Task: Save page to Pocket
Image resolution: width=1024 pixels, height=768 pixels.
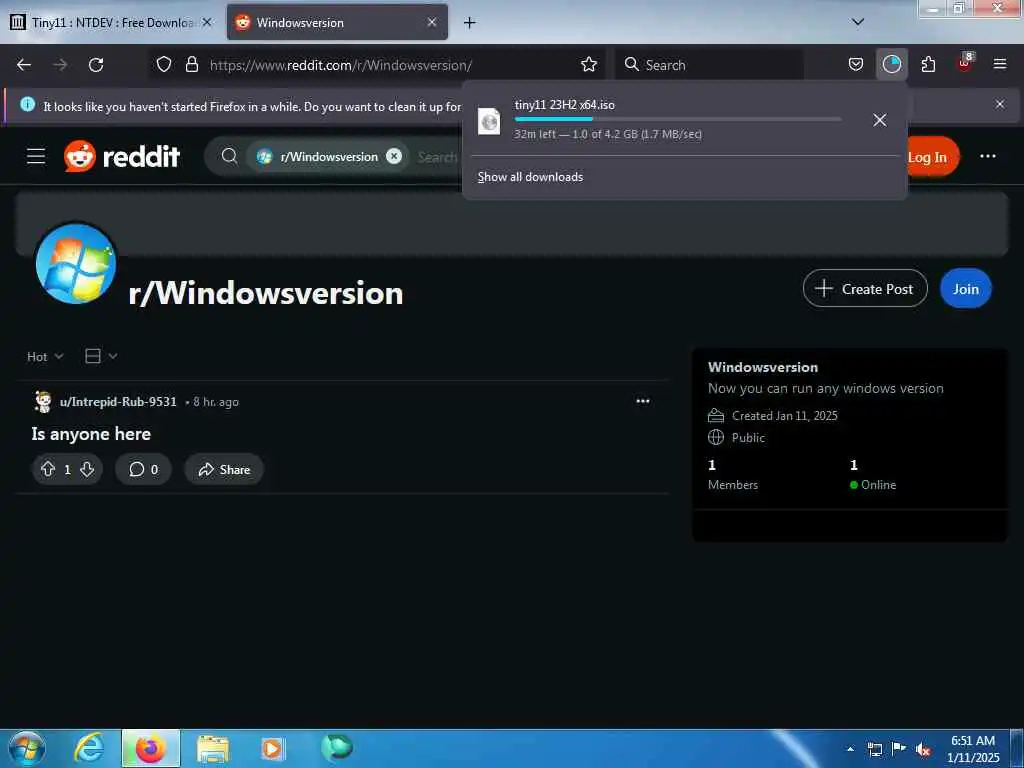Action: pos(856,64)
